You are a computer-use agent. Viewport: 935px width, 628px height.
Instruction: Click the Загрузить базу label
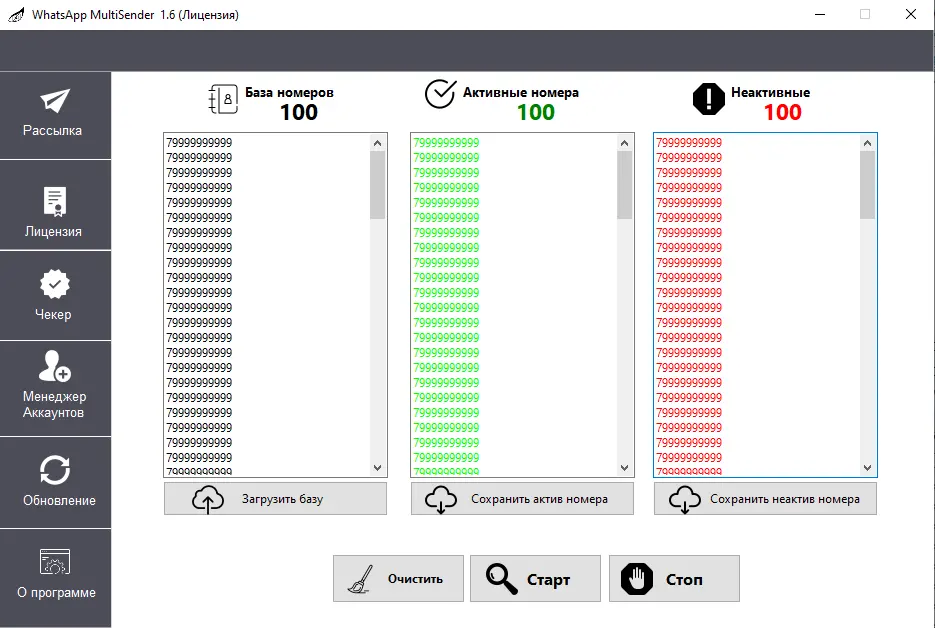pos(282,499)
